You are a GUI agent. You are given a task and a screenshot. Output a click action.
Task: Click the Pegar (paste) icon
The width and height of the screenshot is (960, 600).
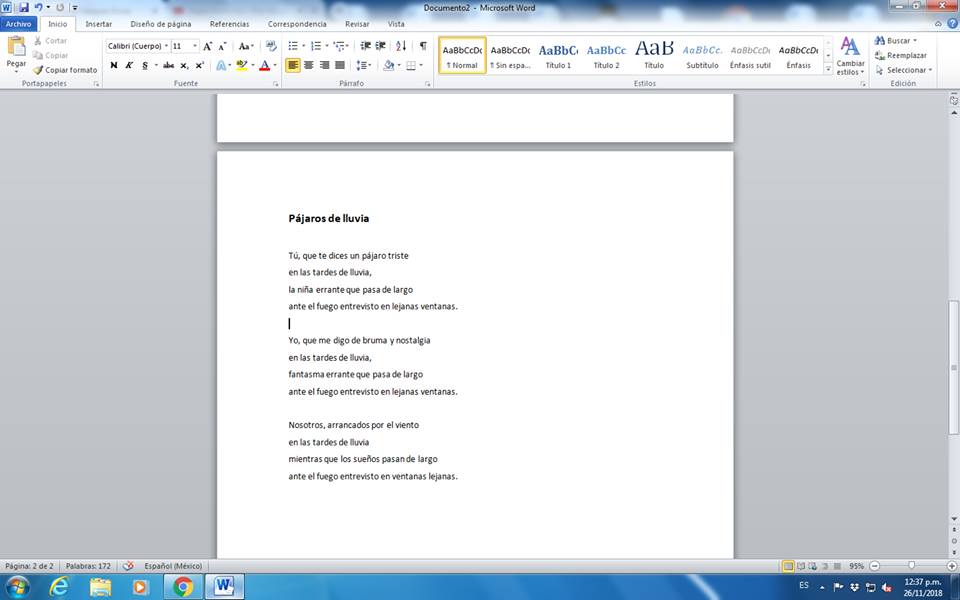(16, 47)
